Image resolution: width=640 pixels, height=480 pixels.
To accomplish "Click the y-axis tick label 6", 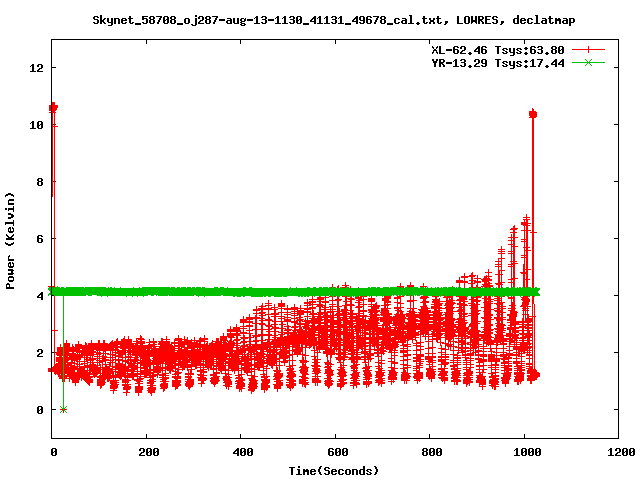I will click(40, 239).
